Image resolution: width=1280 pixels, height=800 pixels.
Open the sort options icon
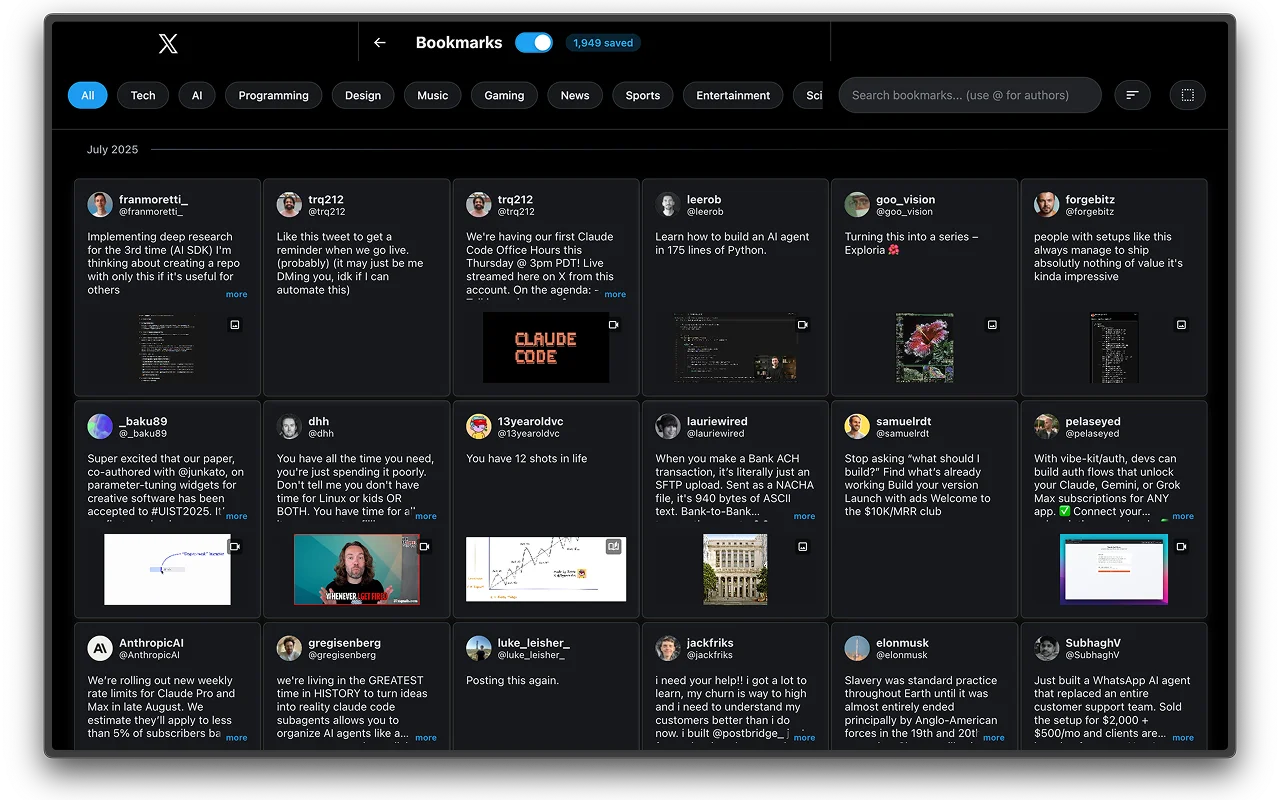tap(1132, 95)
